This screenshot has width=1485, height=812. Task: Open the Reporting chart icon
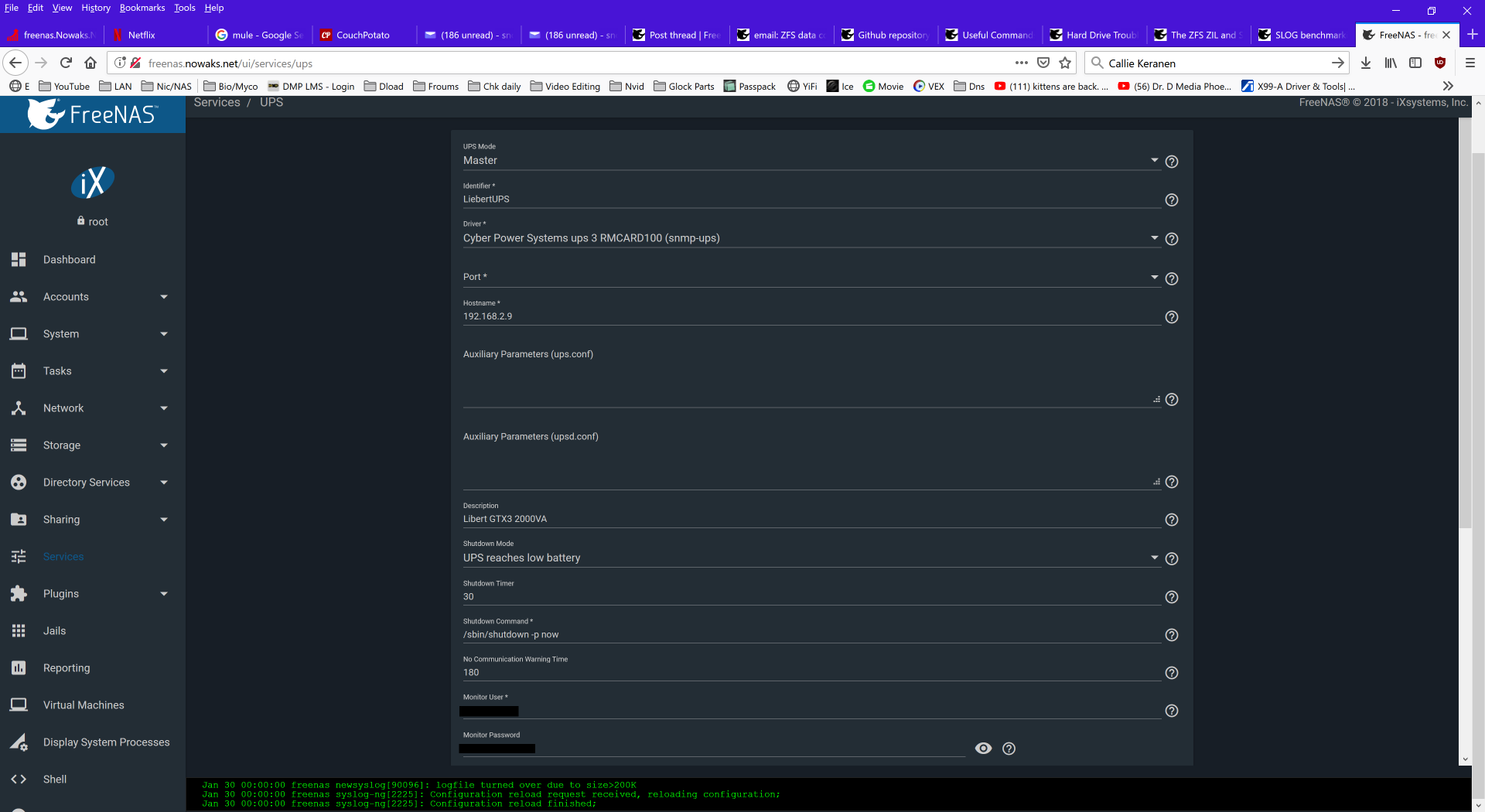(x=19, y=668)
